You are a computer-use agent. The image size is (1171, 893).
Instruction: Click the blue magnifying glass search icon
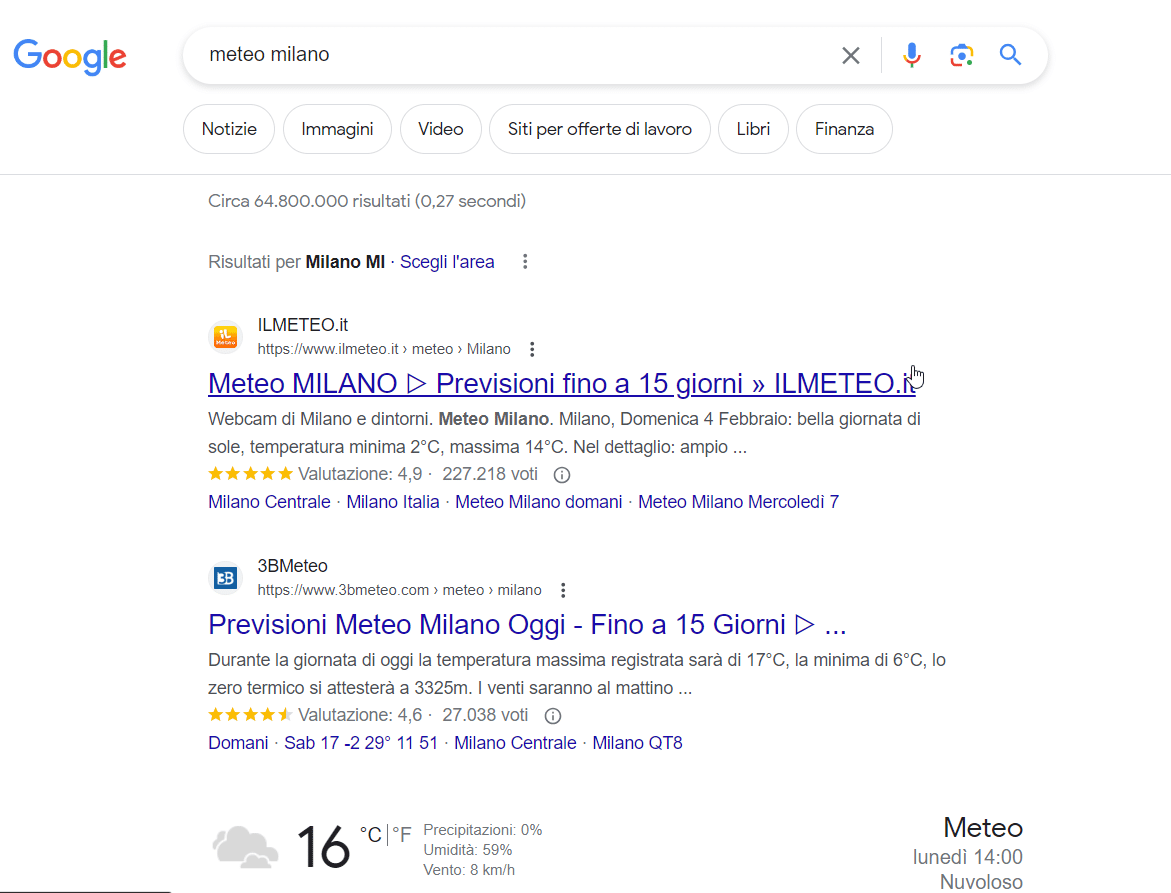coord(1011,55)
